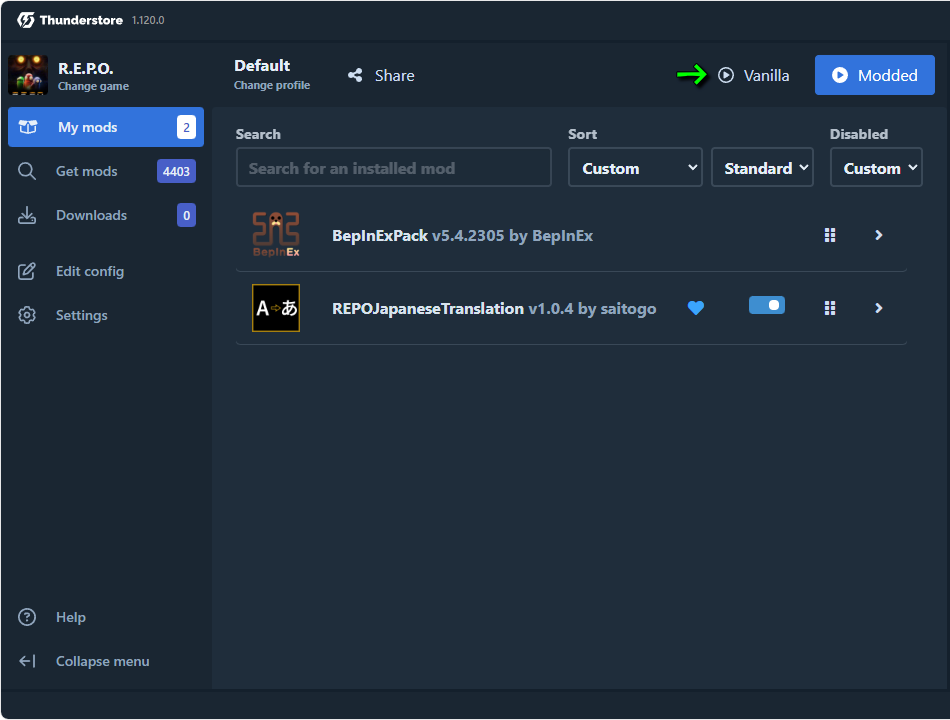
Task: Open the Disabled Custom dropdown
Action: (x=876, y=168)
